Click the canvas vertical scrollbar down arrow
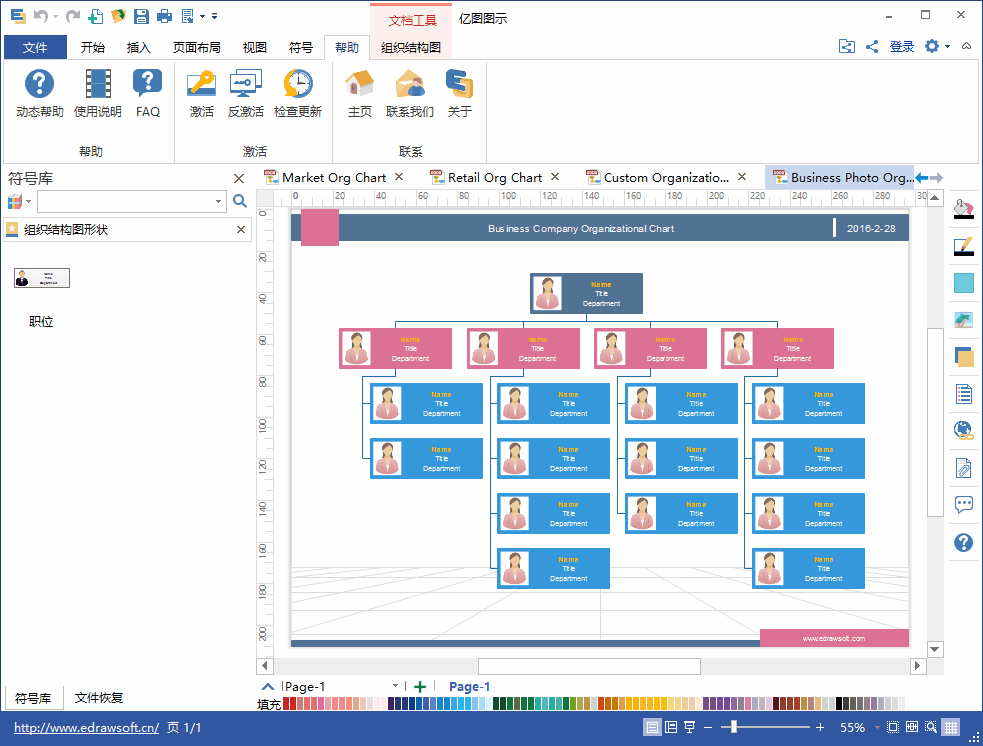Screen dimensions: 983x746 tap(935, 649)
